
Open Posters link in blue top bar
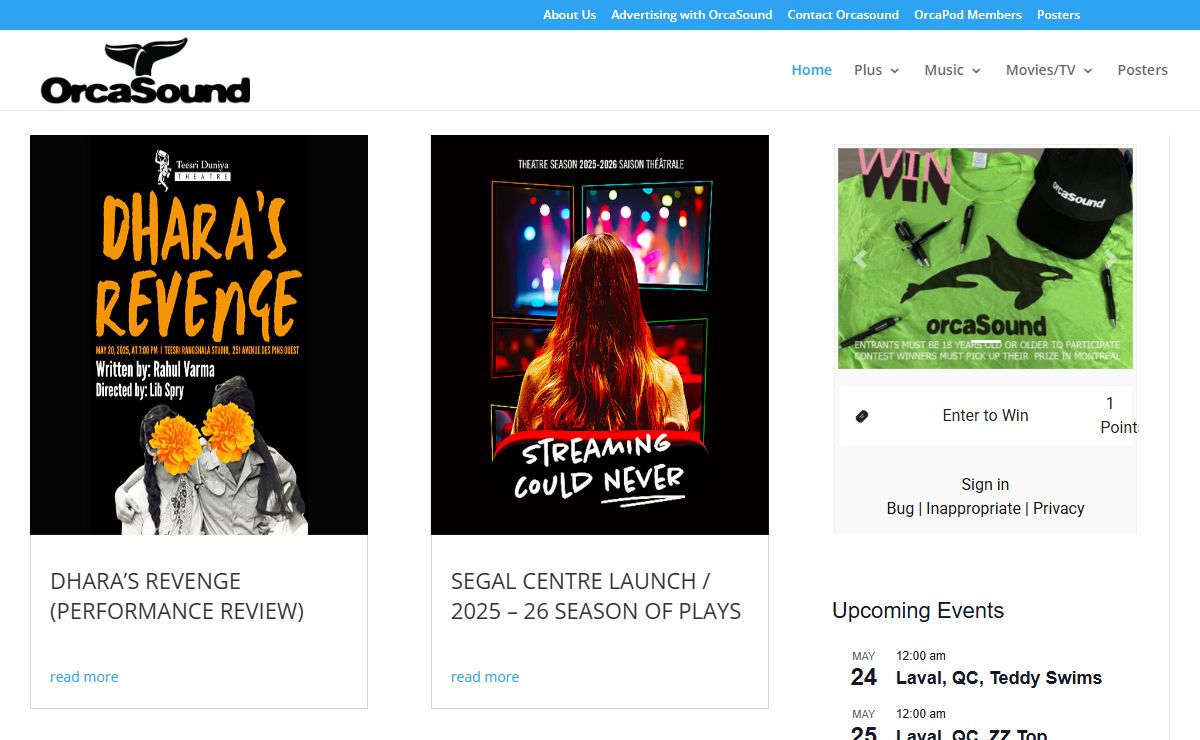point(1058,15)
